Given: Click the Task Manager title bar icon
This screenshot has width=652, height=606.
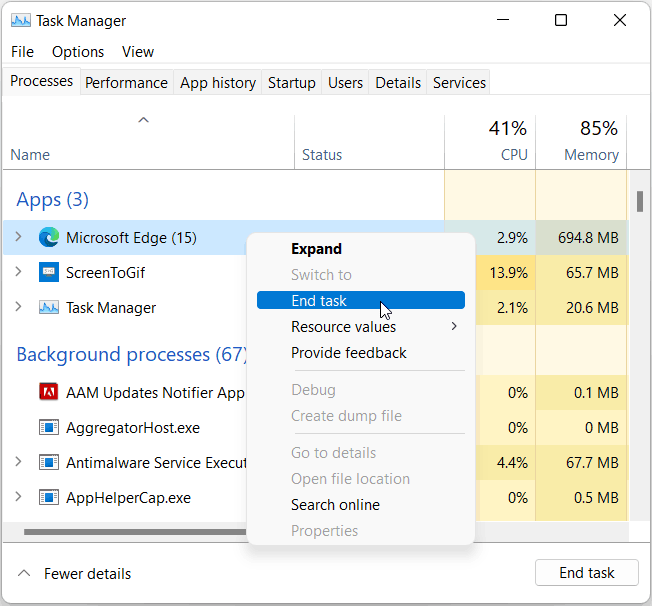Looking at the screenshot, I should point(20,20).
